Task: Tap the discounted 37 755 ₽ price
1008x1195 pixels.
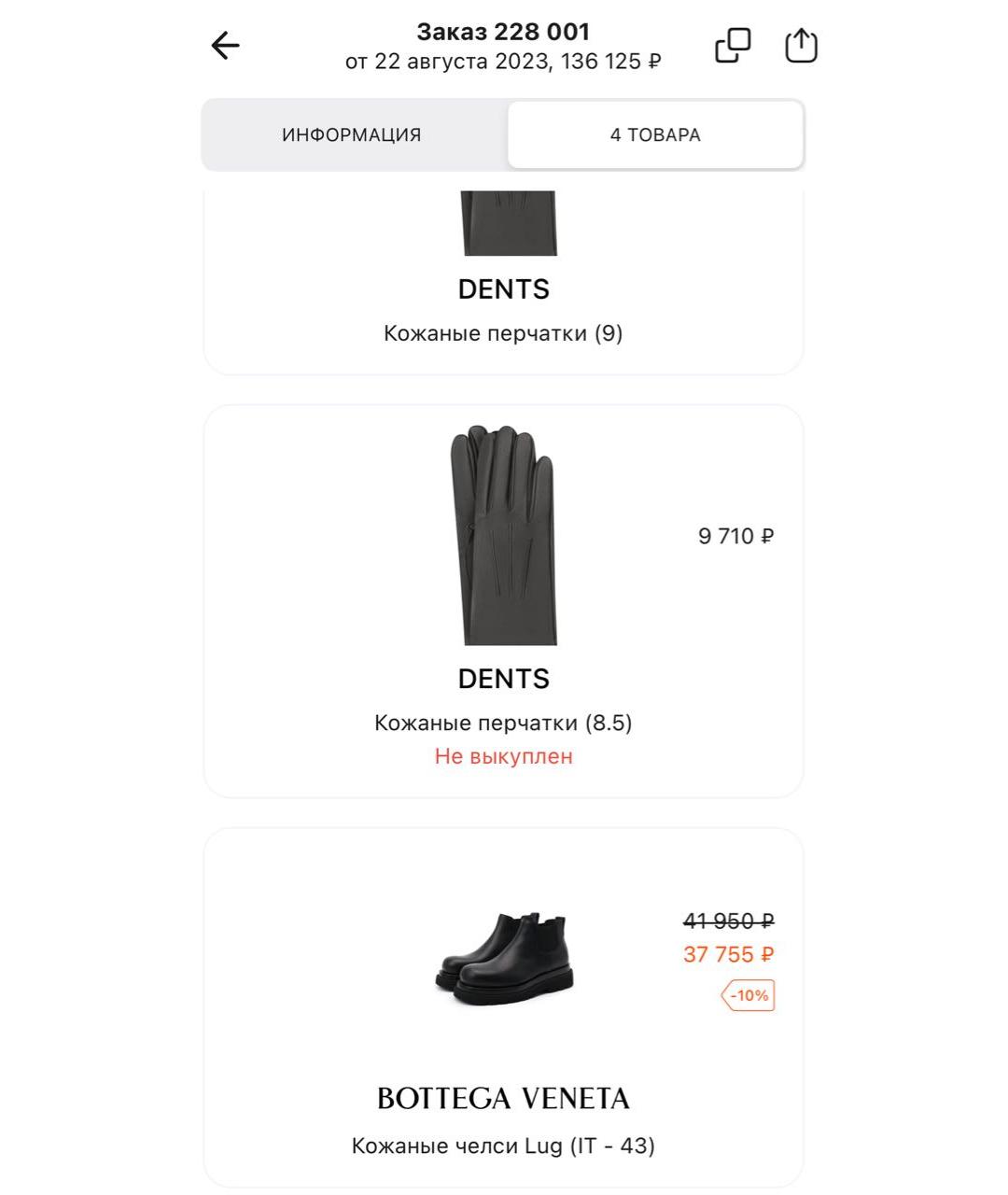Action: 728,954
